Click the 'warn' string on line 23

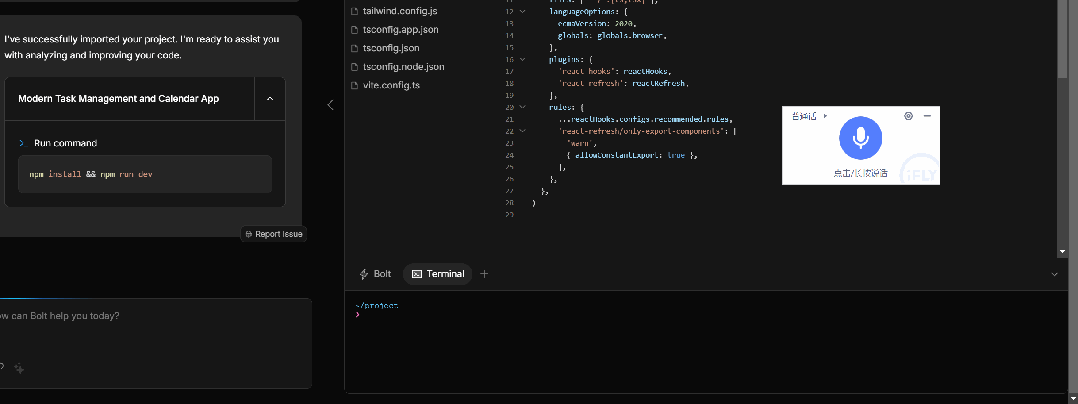pos(582,143)
